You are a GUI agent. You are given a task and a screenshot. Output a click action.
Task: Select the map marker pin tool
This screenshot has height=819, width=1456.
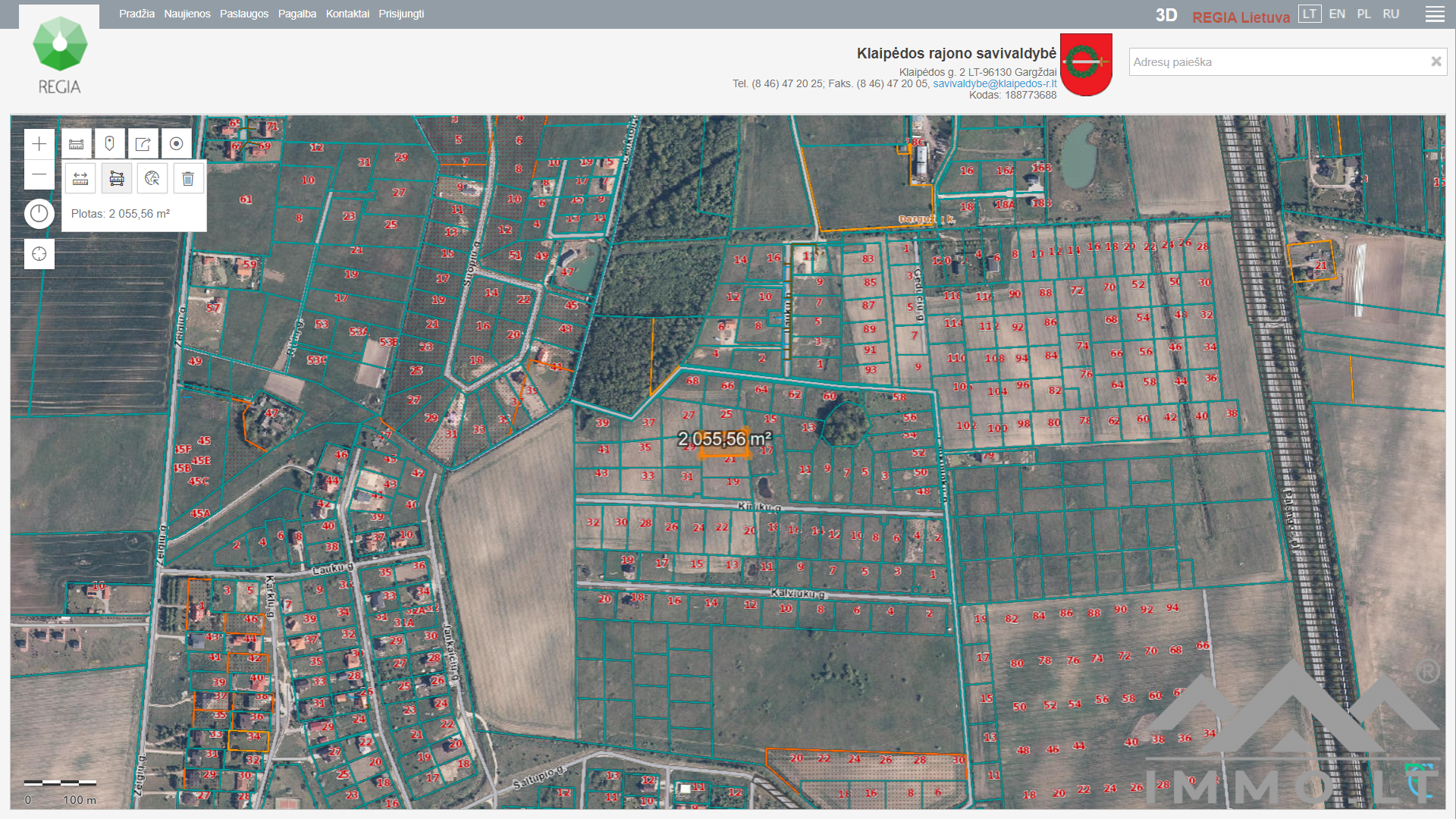point(110,144)
